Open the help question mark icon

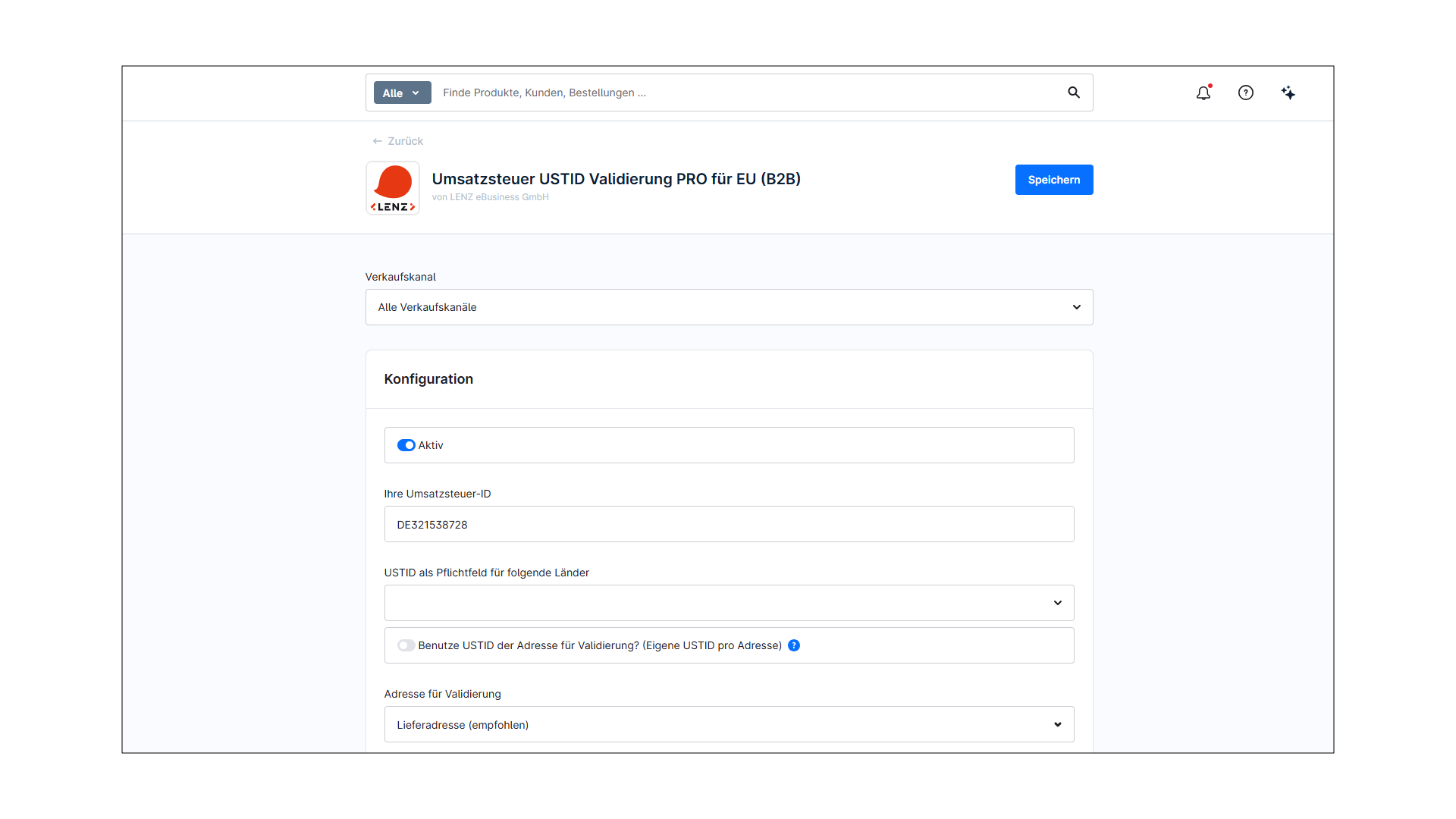point(1246,93)
